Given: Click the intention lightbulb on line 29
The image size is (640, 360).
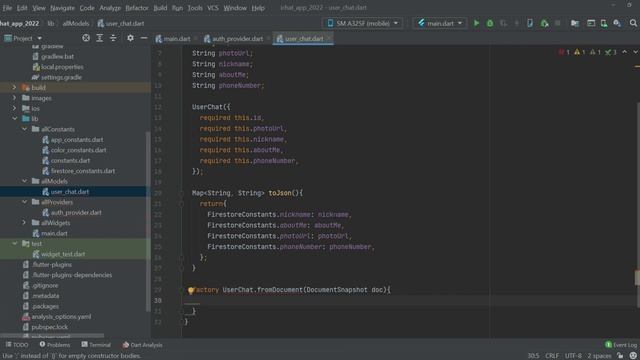Looking at the screenshot, I should (190, 290).
